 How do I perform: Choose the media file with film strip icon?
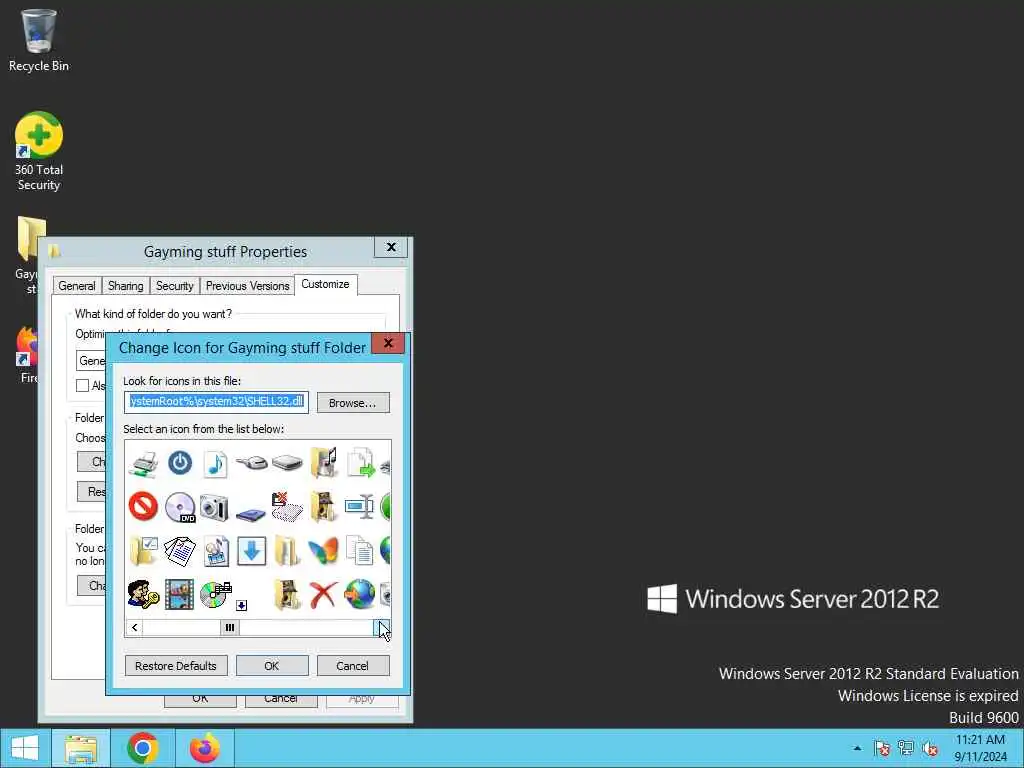point(216,551)
